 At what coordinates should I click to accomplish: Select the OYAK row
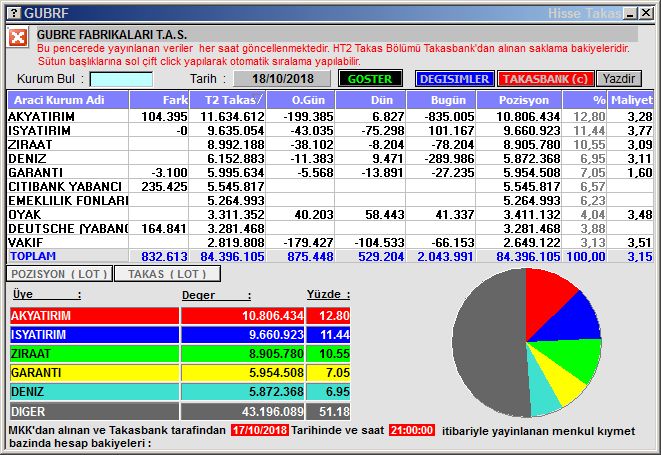coord(330,214)
